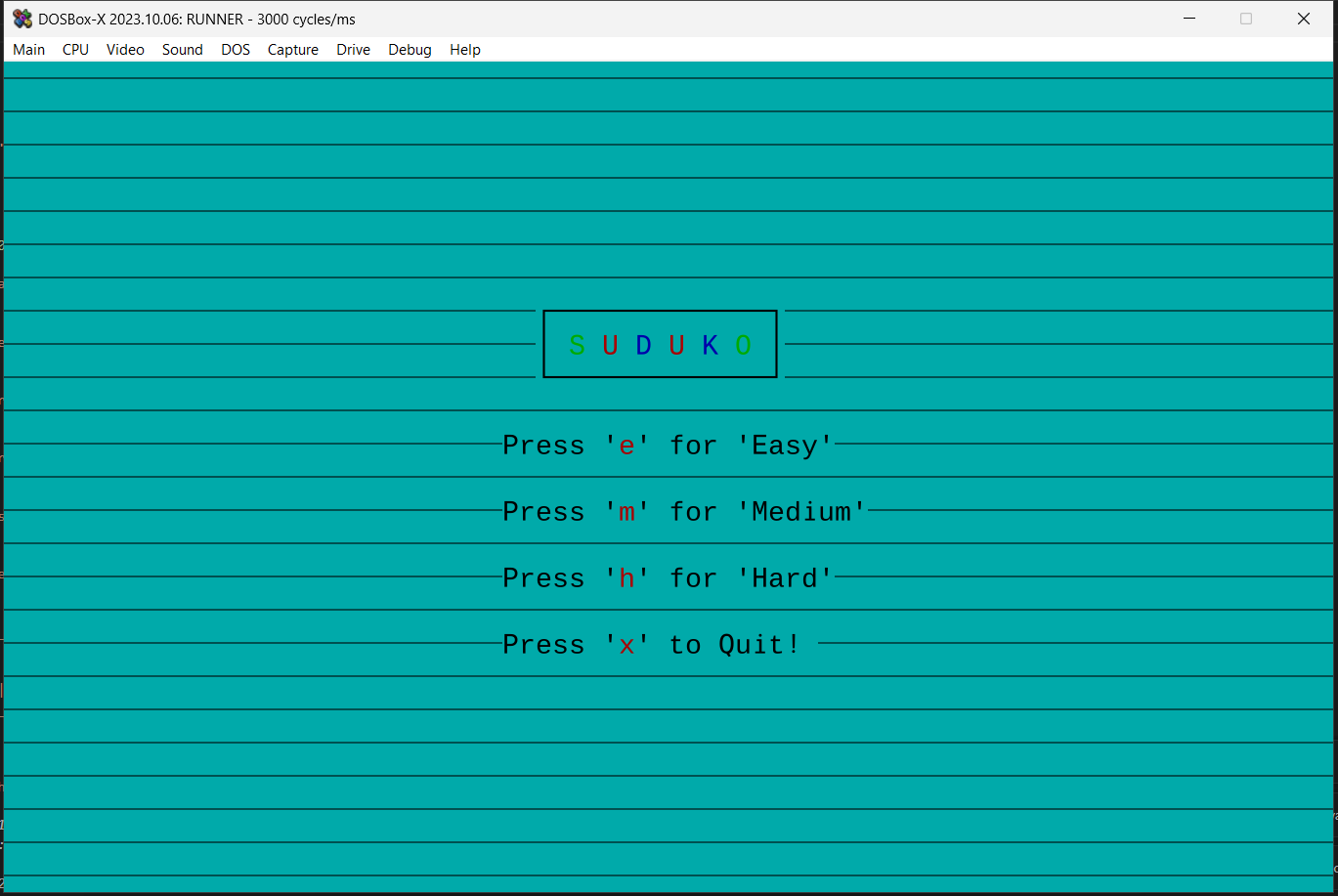
Task: Open the Help menu
Action: click(x=464, y=50)
